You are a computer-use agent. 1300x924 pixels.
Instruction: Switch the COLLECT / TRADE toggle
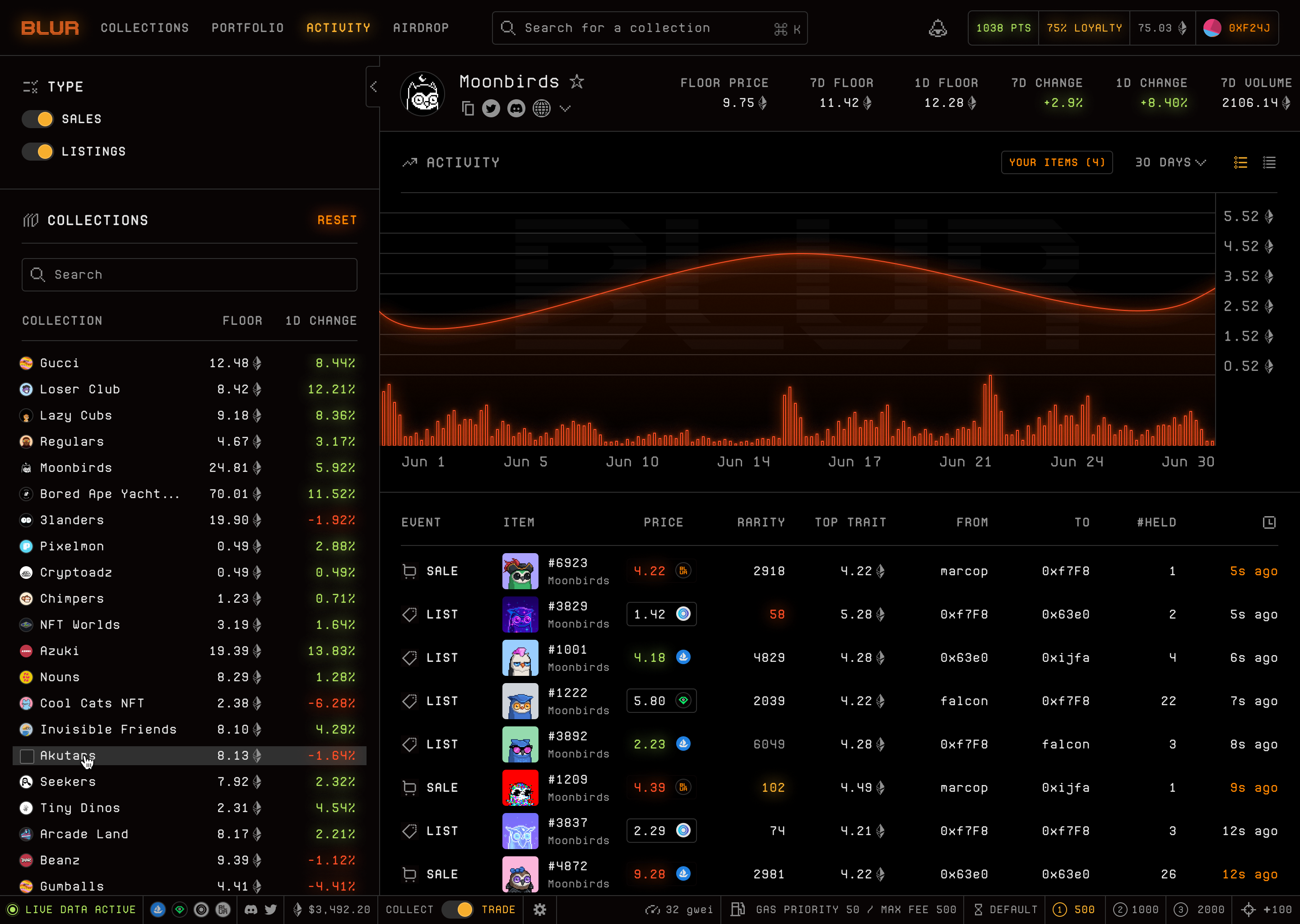point(457,909)
